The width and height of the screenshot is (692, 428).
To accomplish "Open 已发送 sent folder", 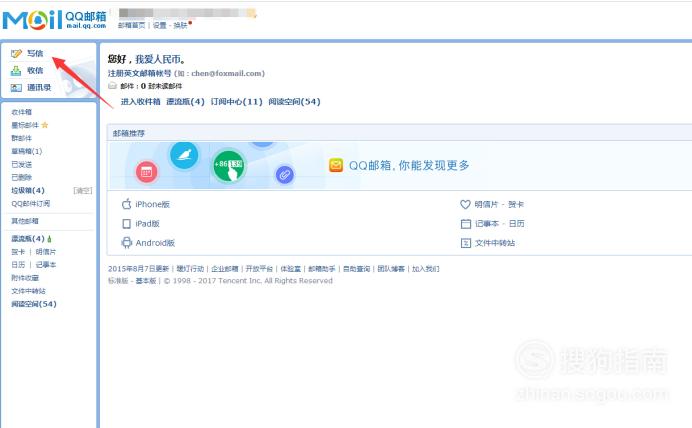I will (22, 165).
